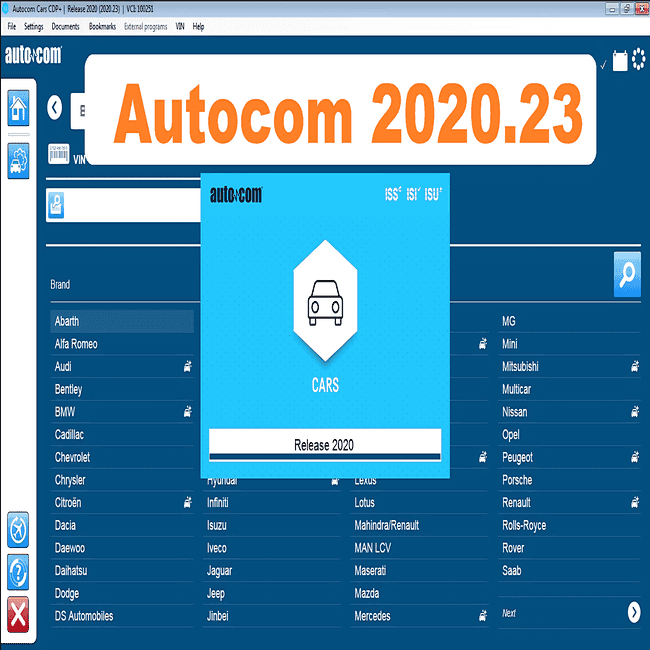Select DS Automobiles brand
This screenshot has width=650, height=650.
coord(122,616)
